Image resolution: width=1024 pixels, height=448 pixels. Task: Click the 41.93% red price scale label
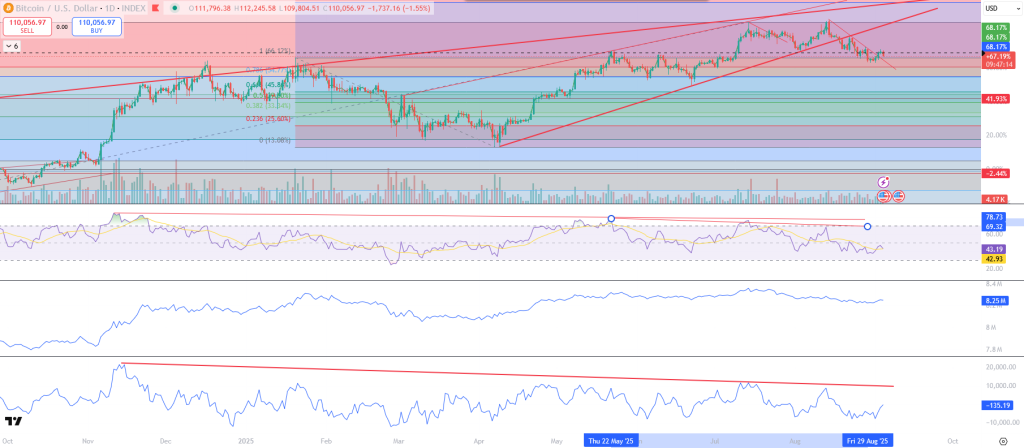pos(997,99)
